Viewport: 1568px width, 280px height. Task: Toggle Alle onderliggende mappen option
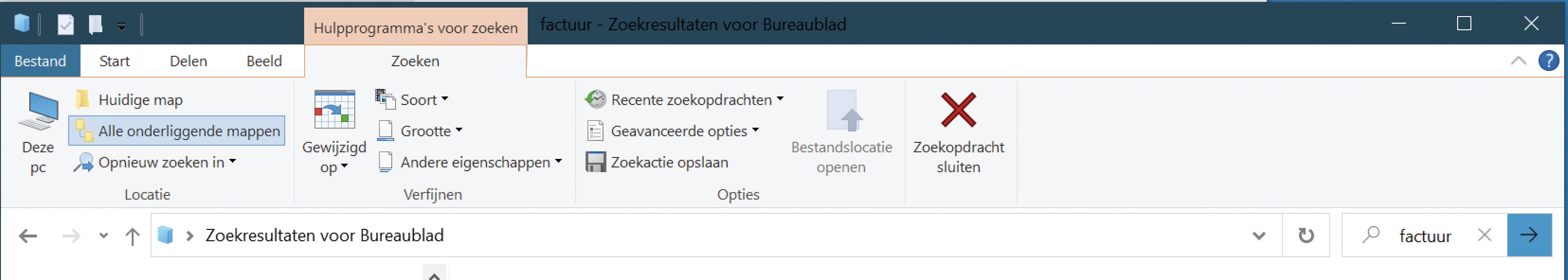[177, 131]
